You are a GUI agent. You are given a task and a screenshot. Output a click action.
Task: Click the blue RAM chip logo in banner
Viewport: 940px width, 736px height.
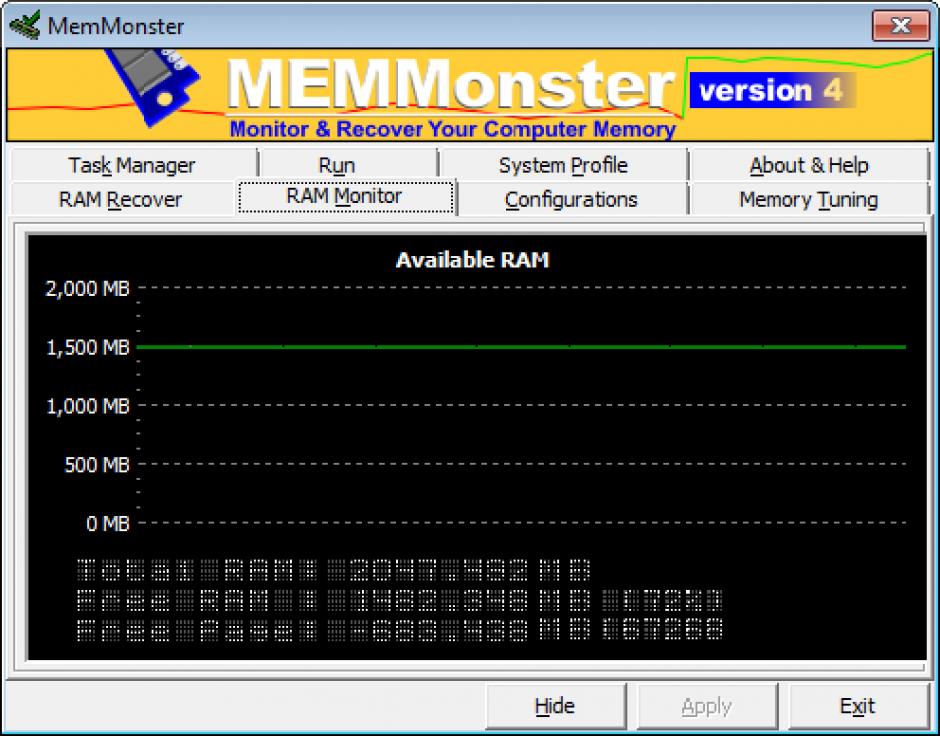tap(155, 86)
